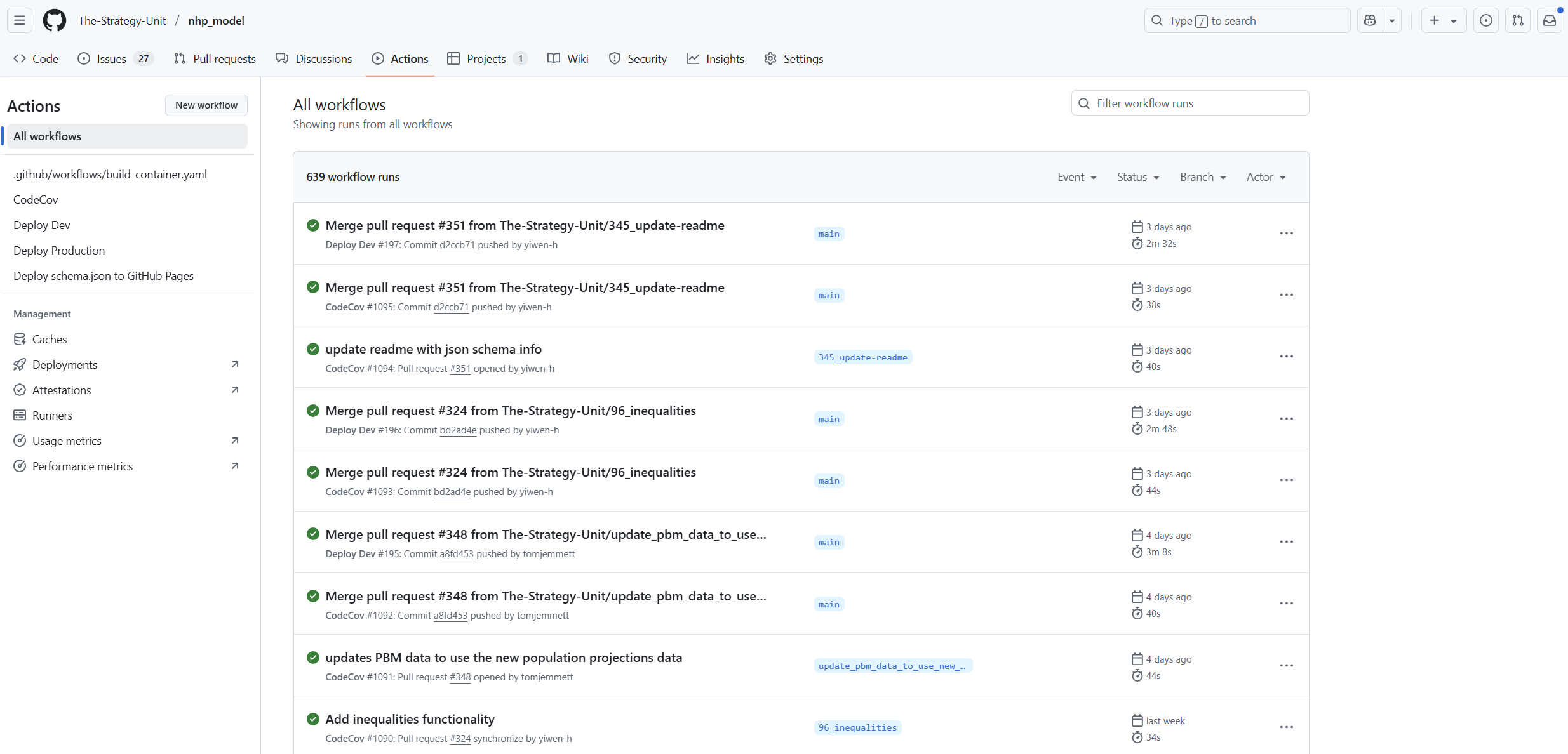Viewport: 1568px width, 754px height.
Task: Open the hamburger navigation menu
Action: [x=20, y=20]
